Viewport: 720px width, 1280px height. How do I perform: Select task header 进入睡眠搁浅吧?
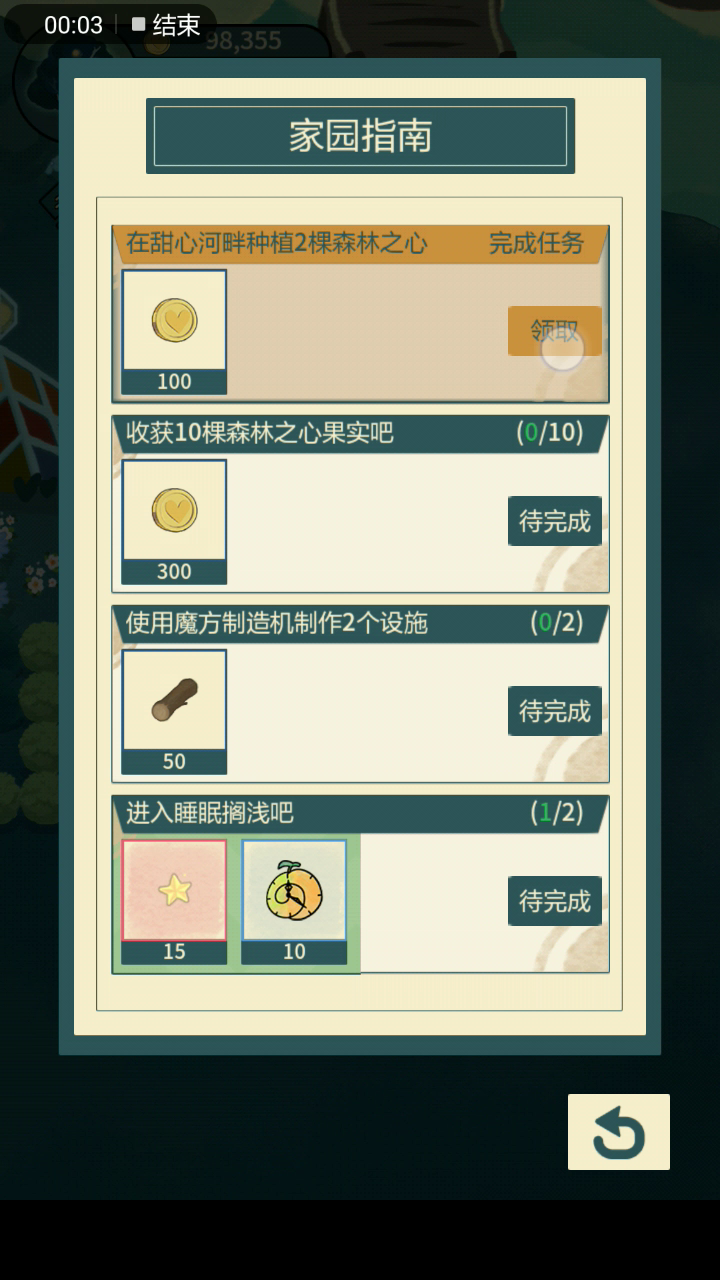point(210,813)
